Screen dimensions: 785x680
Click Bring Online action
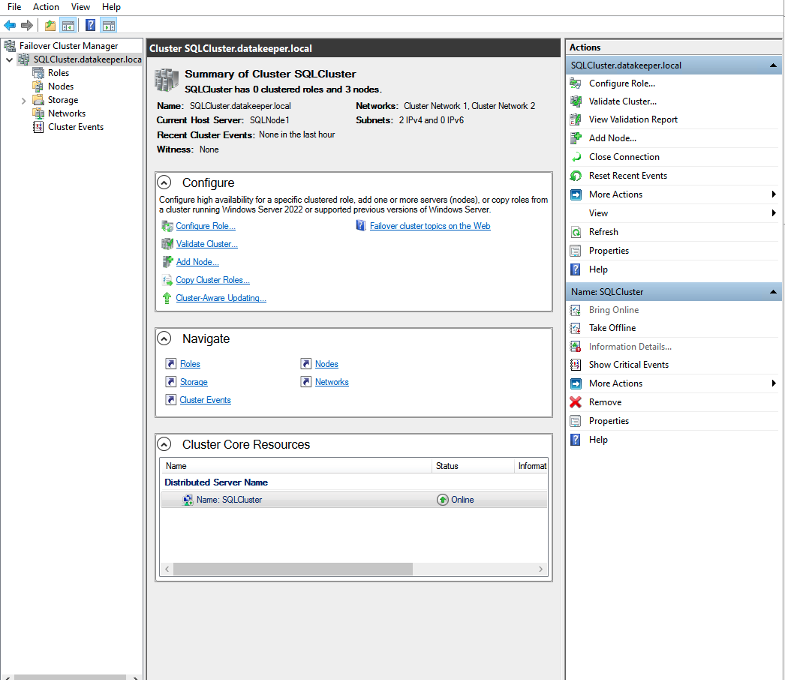click(x=614, y=310)
